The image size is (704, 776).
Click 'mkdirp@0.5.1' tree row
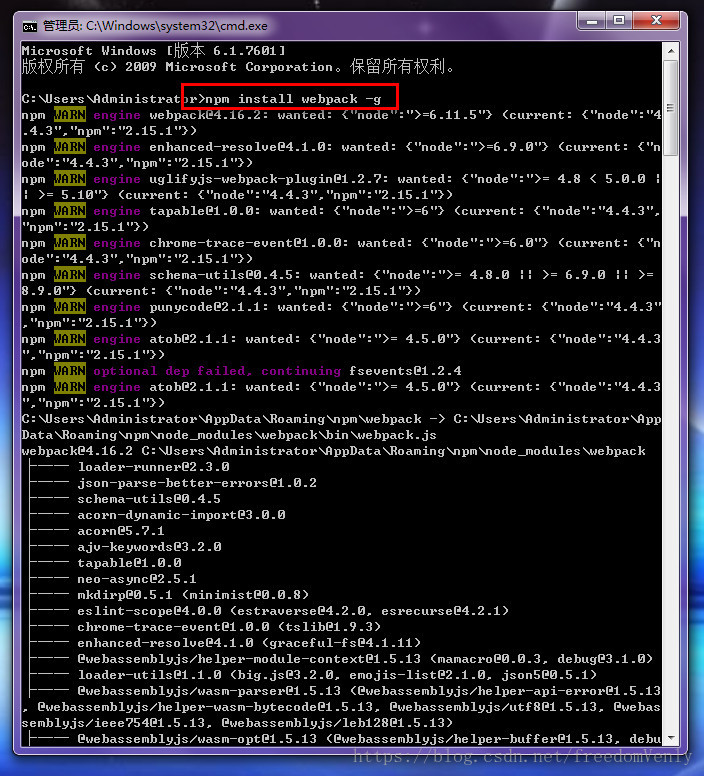pos(169,594)
